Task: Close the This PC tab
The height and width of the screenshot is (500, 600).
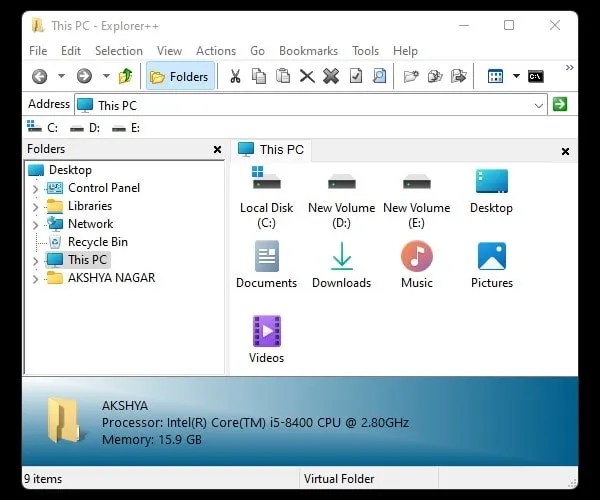Action: tap(565, 151)
